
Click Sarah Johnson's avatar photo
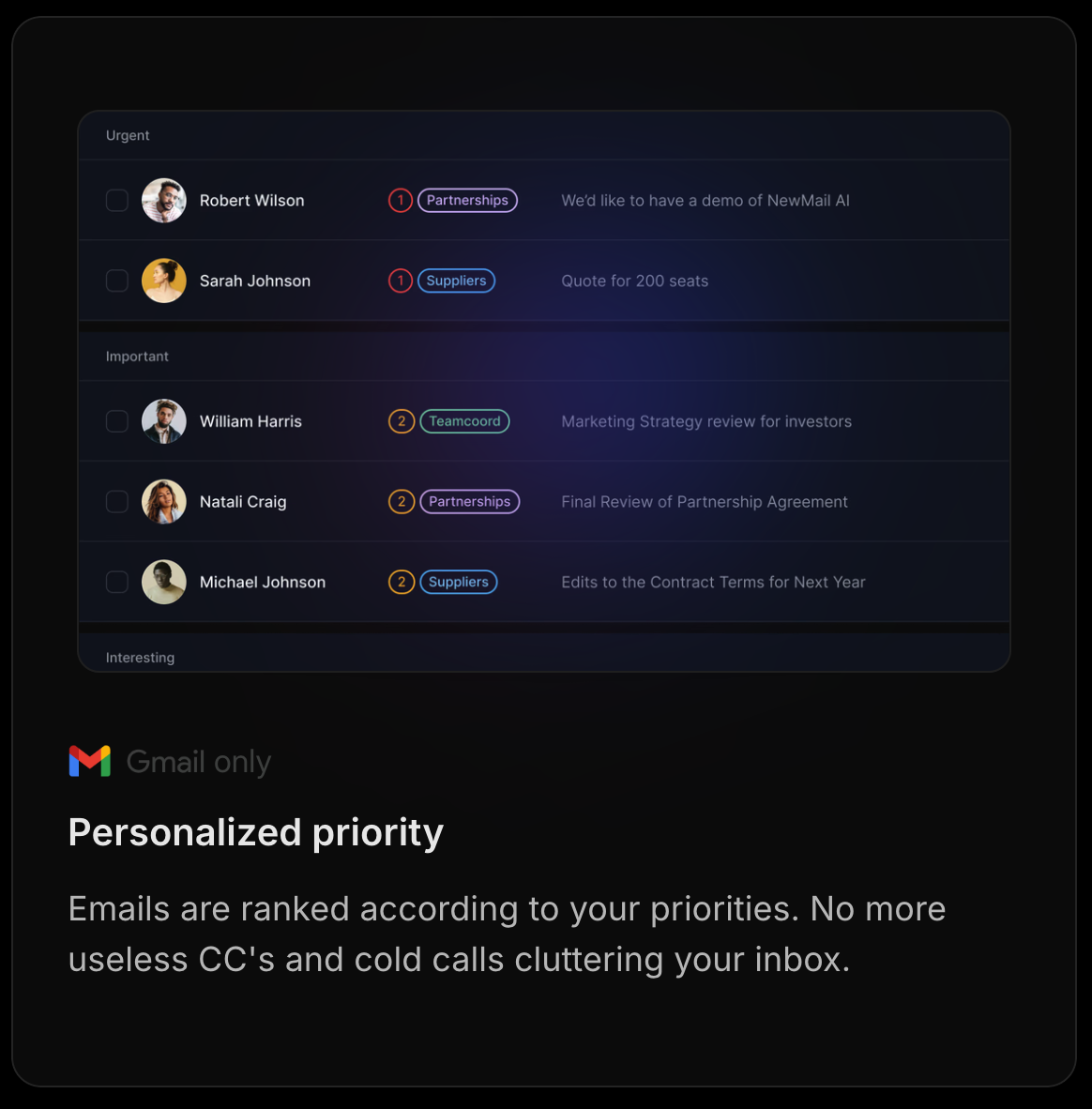click(x=164, y=281)
